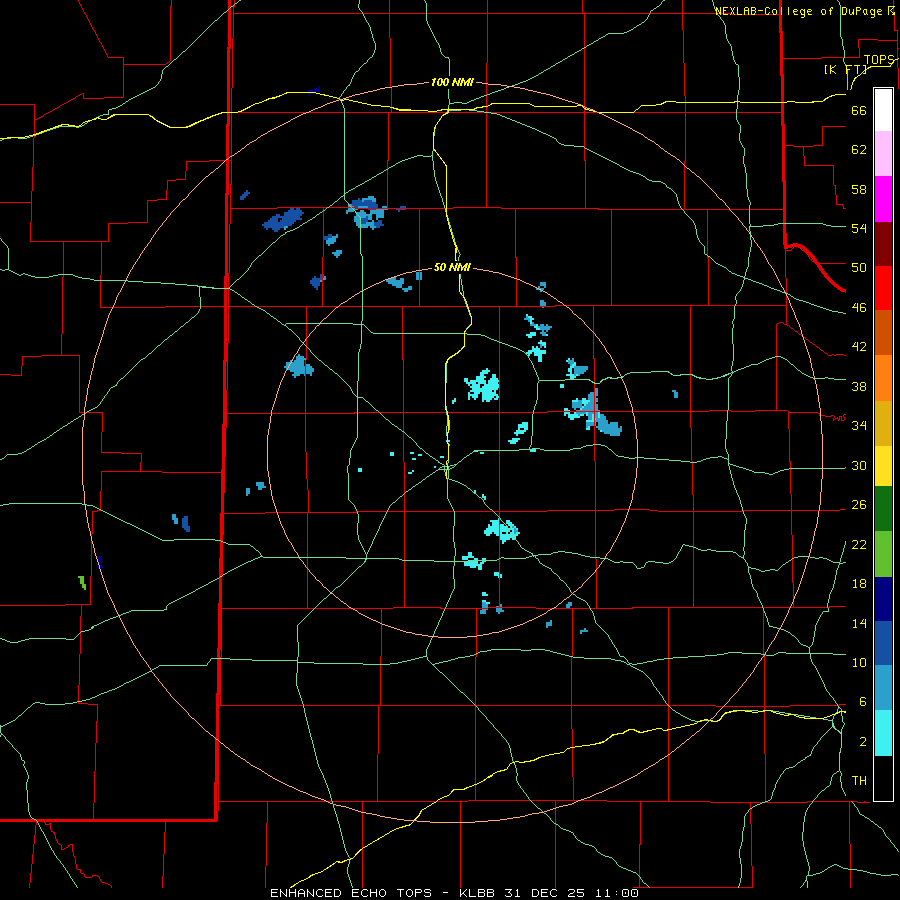
Task: Click the legend value 50
Action: pos(859,267)
